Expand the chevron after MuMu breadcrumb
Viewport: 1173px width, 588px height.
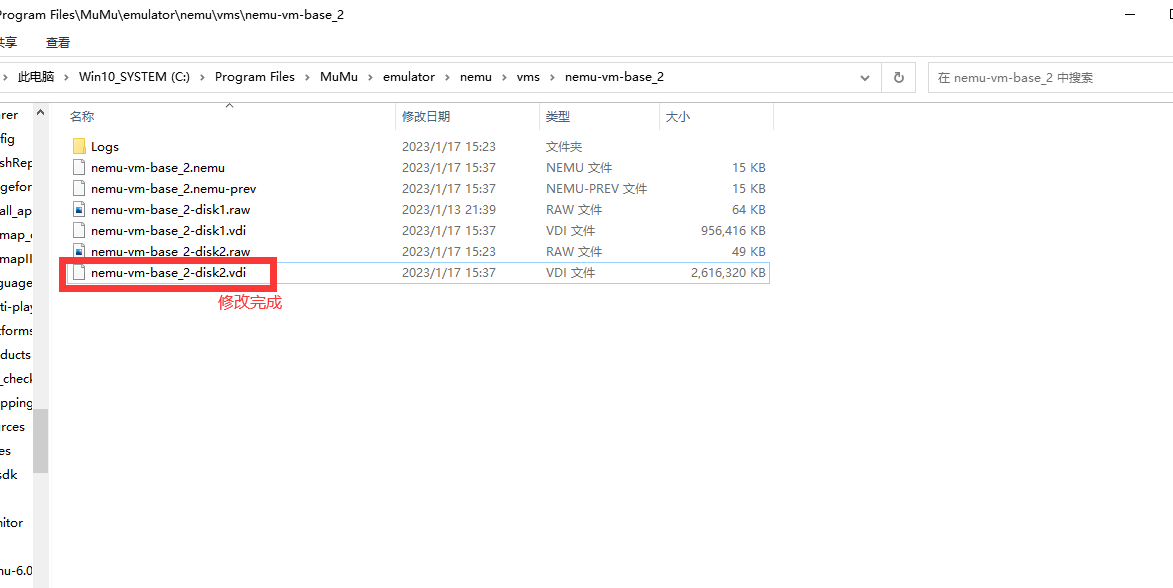pyautogui.click(x=370, y=77)
